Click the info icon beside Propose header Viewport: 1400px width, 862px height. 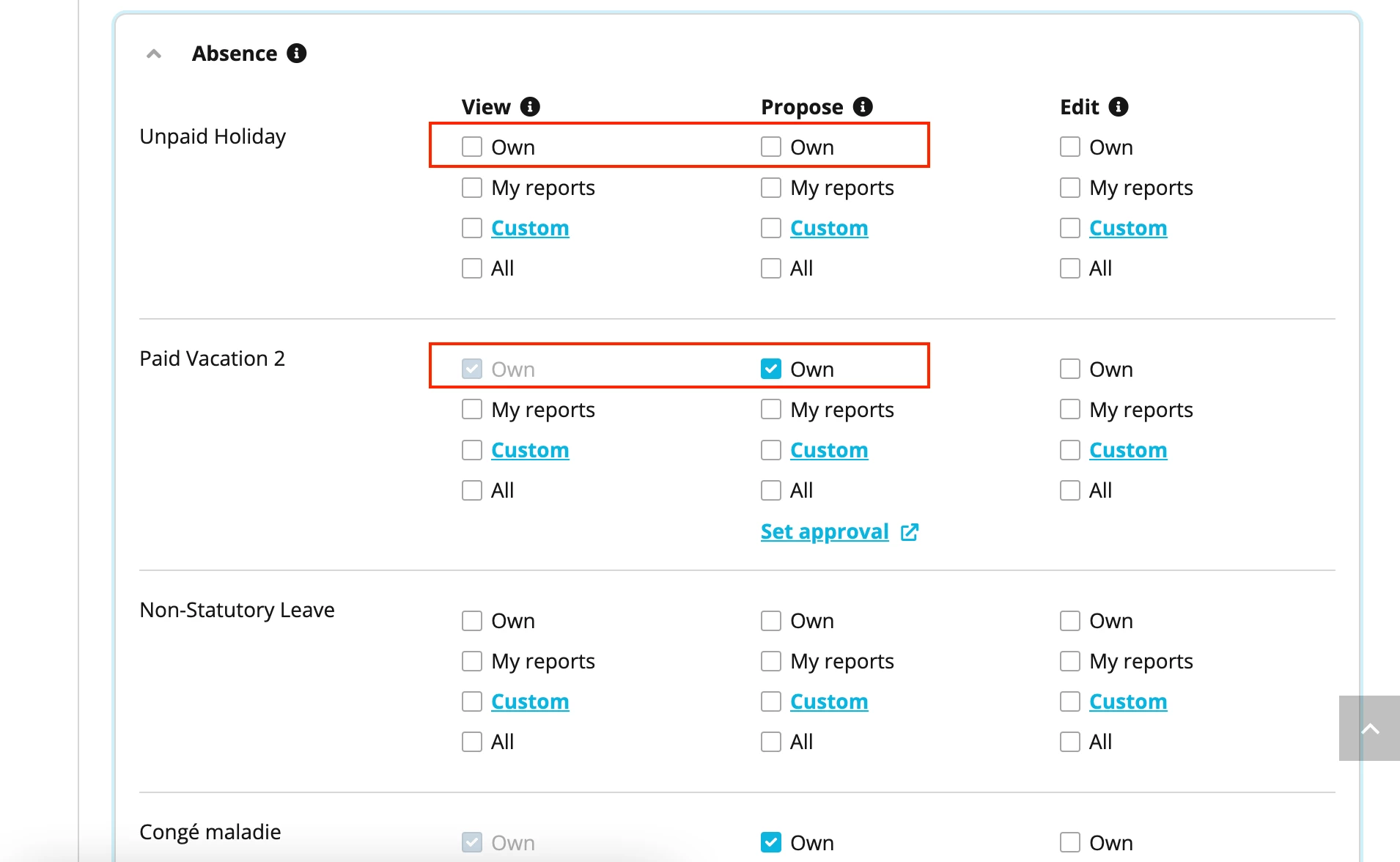click(x=863, y=107)
